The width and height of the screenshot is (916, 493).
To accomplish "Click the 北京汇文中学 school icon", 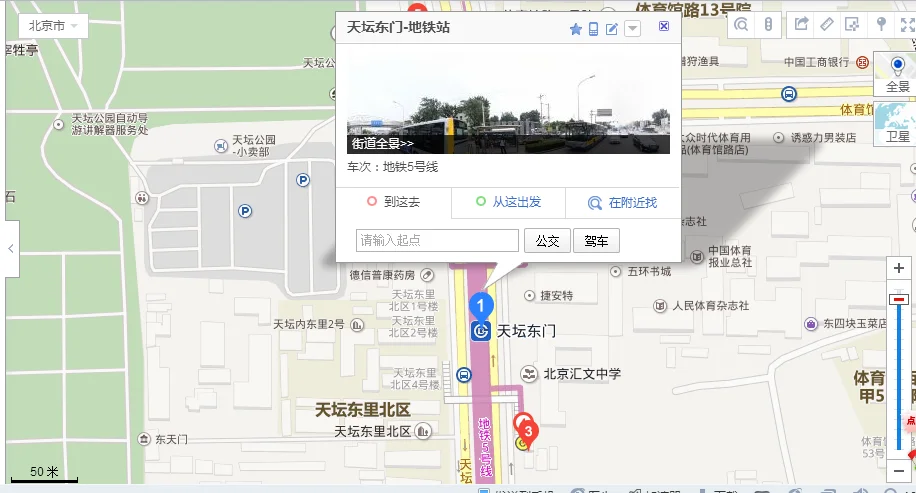I will point(529,374).
